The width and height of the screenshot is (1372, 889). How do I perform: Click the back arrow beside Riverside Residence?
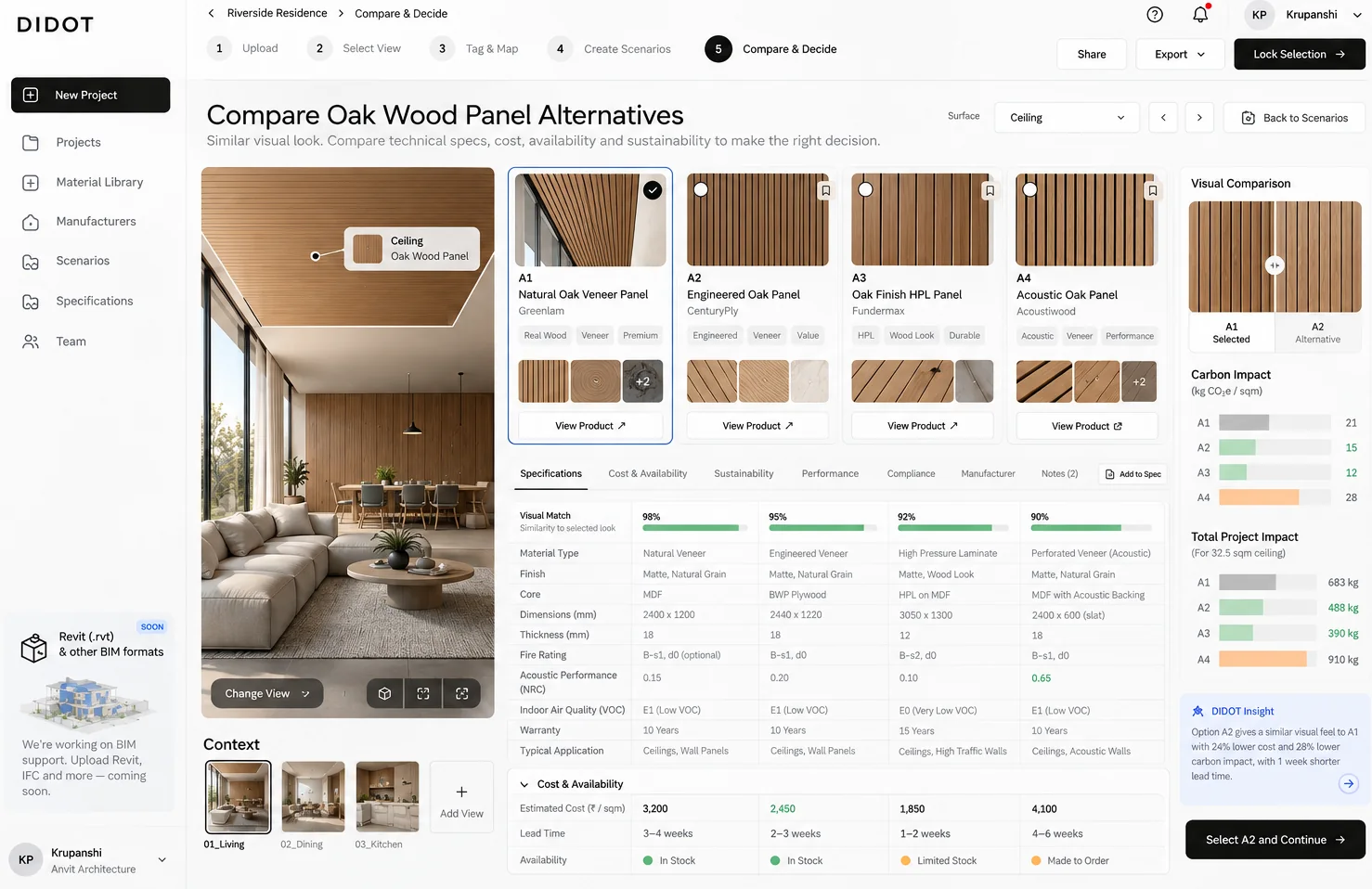pos(212,13)
